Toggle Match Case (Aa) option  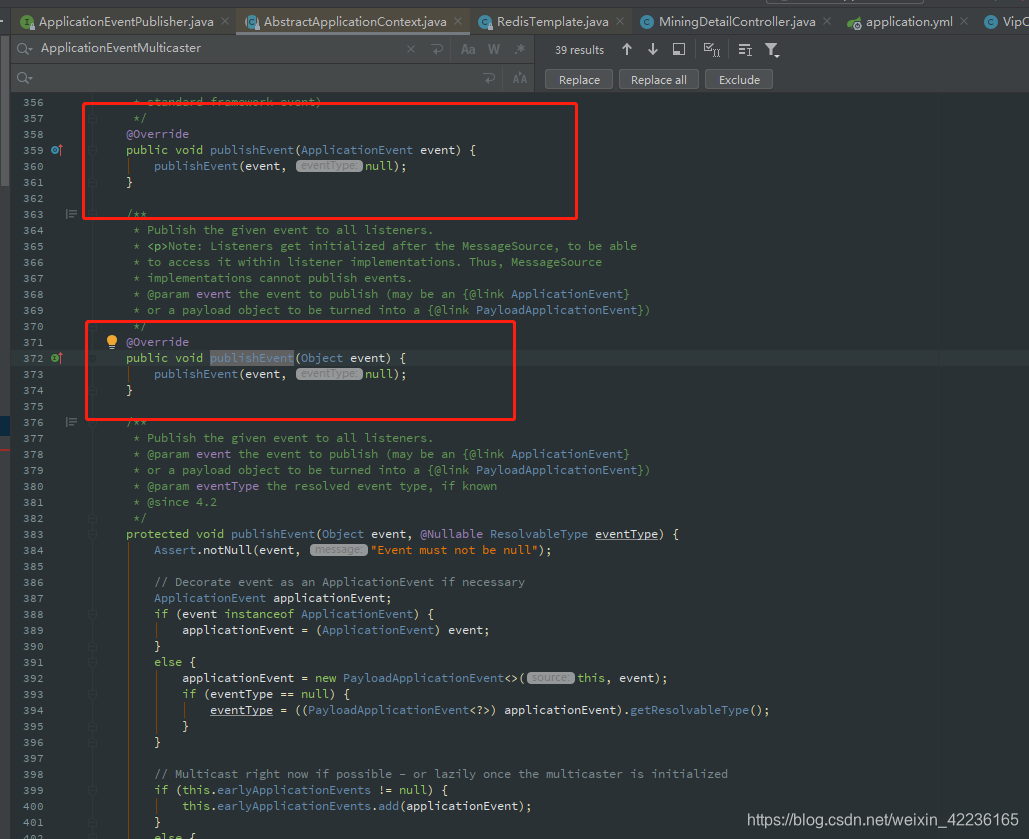click(468, 49)
